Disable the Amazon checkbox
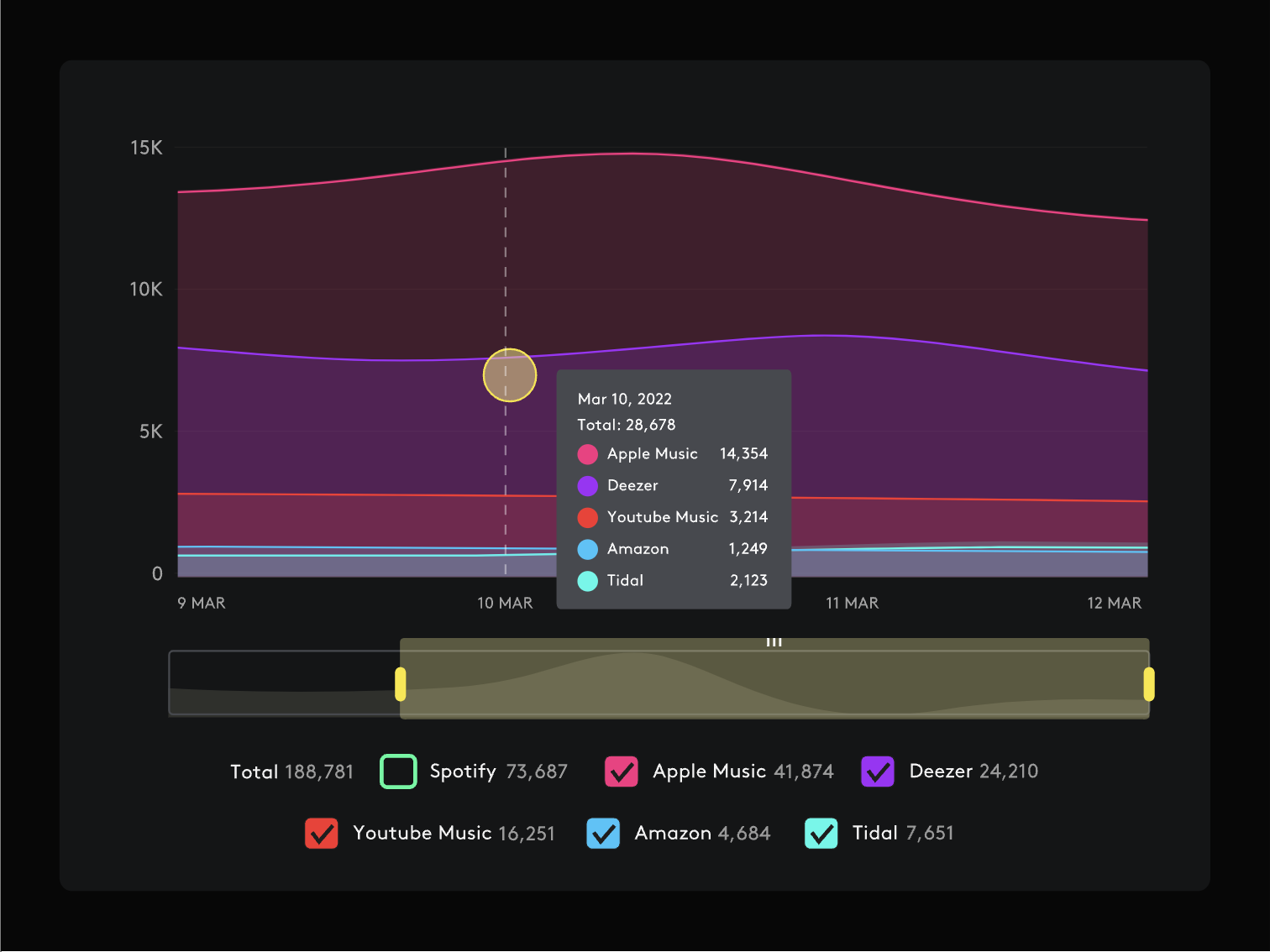 click(x=603, y=834)
